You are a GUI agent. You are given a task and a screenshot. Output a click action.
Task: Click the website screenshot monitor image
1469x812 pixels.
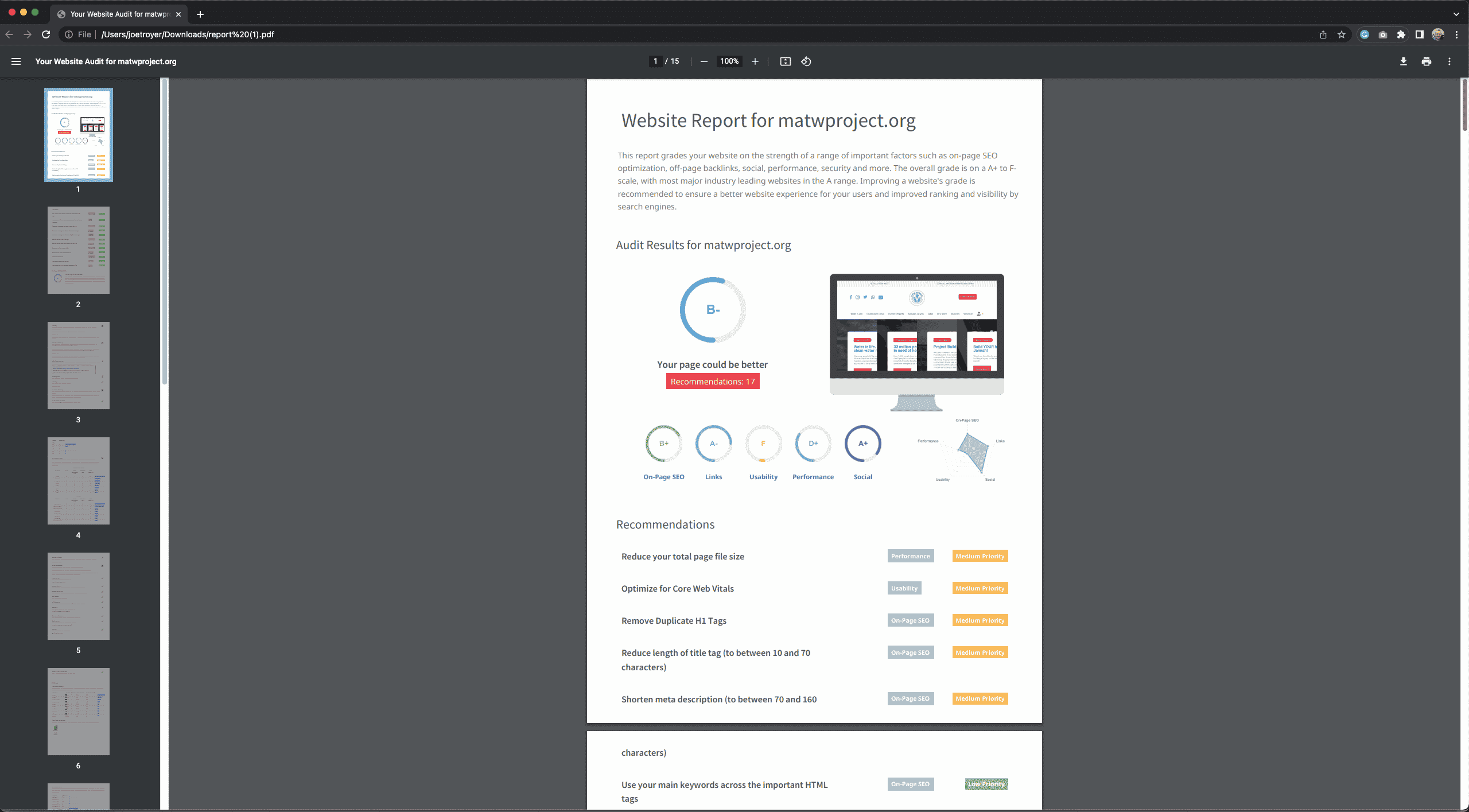[x=916, y=341]
